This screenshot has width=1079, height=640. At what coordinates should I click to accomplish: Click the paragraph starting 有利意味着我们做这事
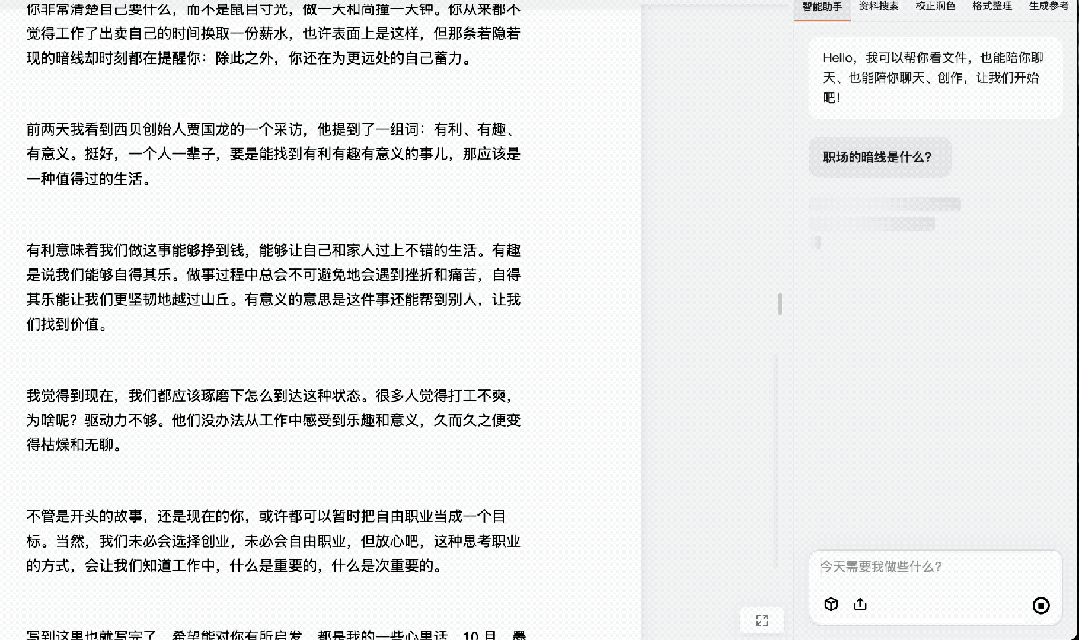pos(273,287)
